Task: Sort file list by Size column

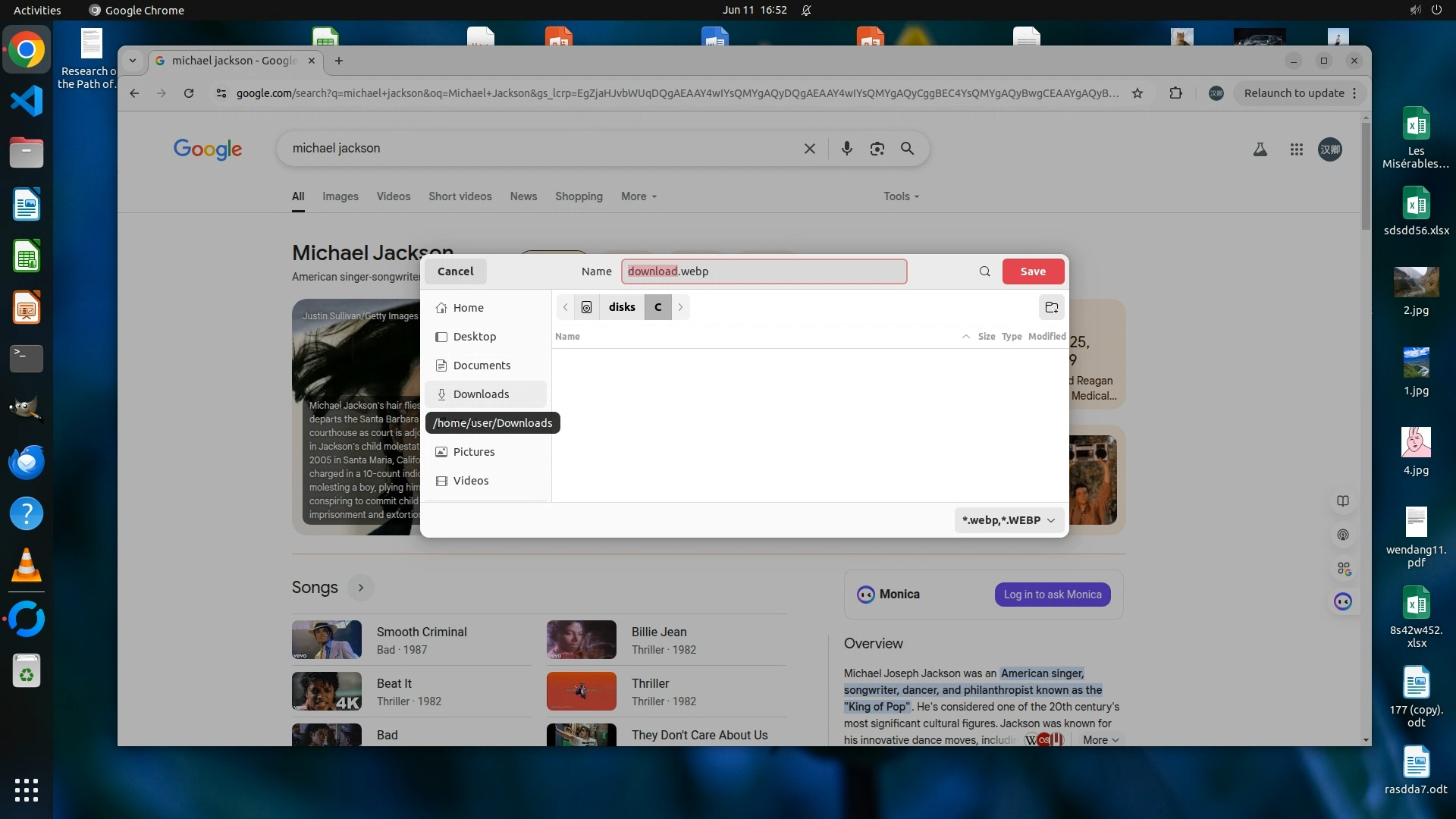Action: pyautogui.click(x=986, y=337)
